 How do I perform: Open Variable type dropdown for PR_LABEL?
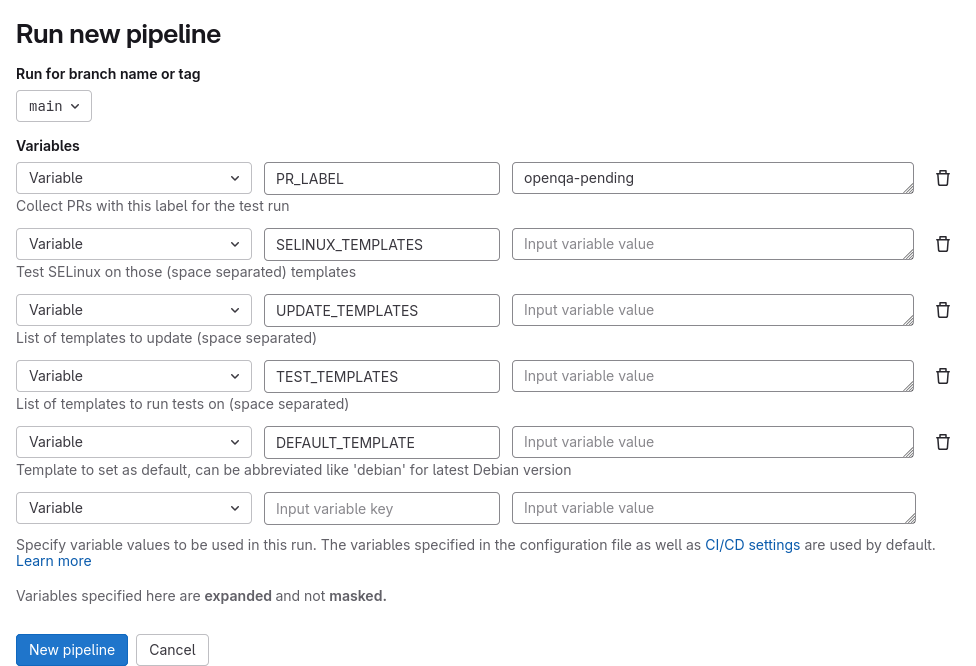(134, 178)
